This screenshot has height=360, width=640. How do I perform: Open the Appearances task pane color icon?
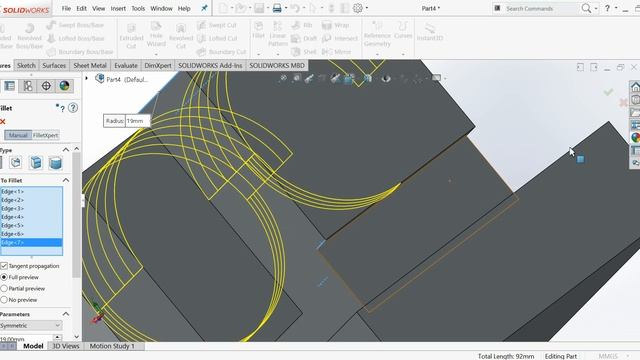[x=636, y=138]
